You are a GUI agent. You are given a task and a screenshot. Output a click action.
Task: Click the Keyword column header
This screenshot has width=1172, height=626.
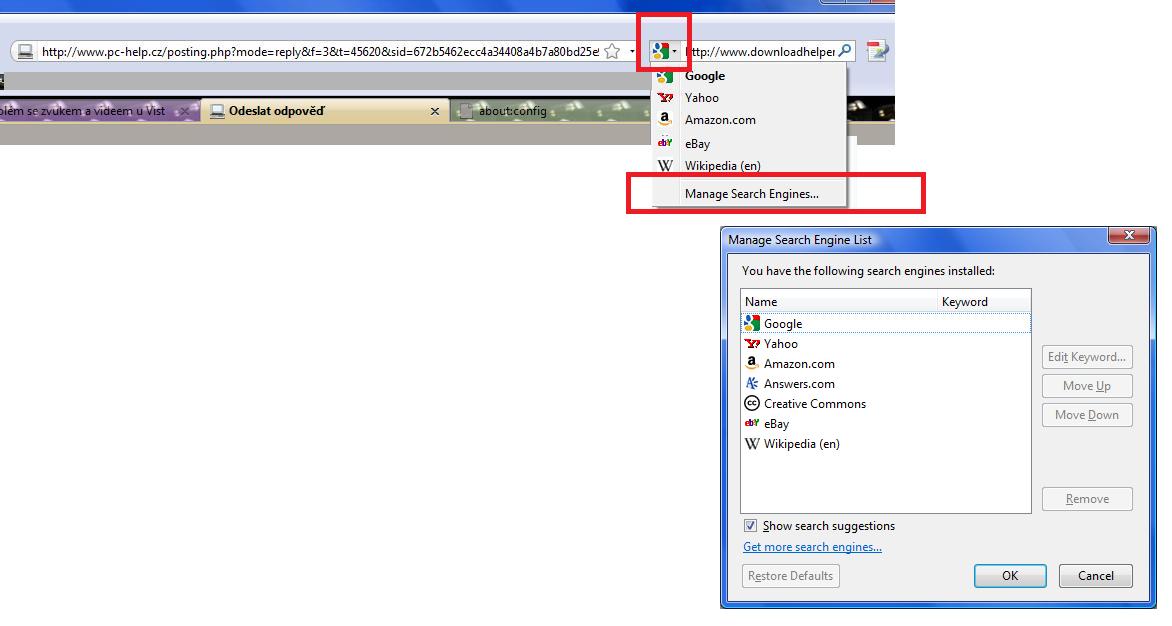point(985,302)
